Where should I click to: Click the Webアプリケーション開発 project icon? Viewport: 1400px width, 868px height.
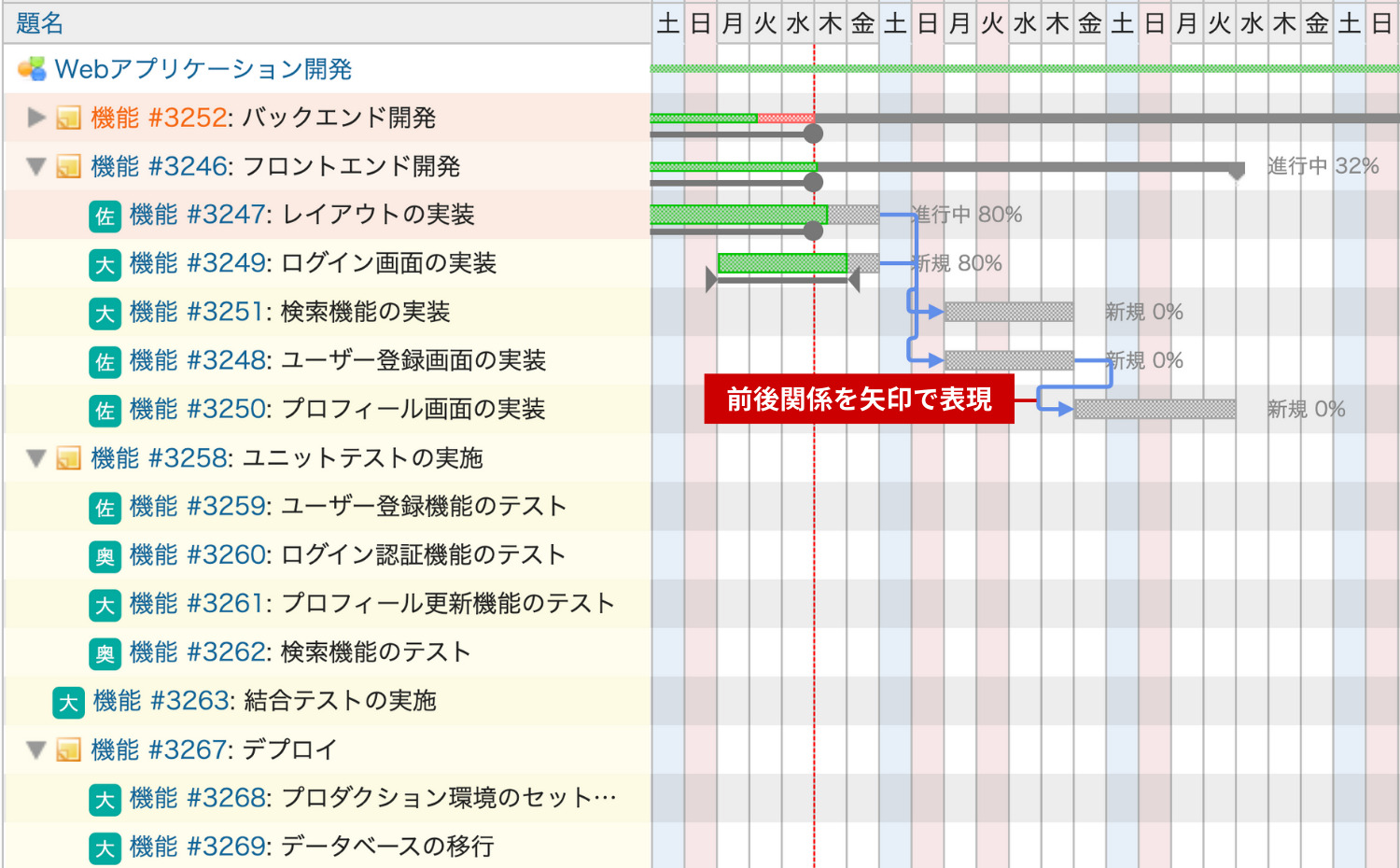[x=32, y=69]
